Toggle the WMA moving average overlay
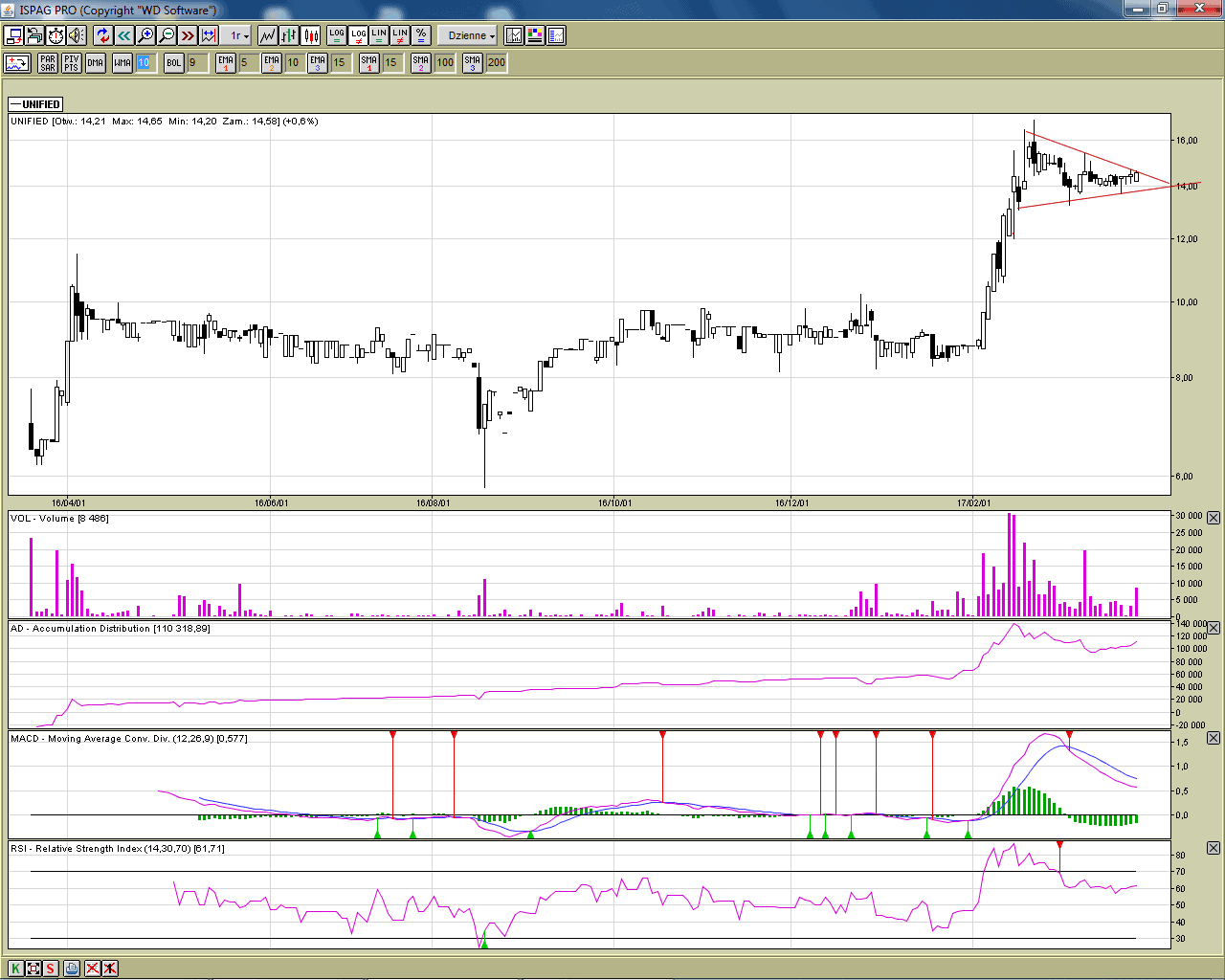 pos(122,63)
